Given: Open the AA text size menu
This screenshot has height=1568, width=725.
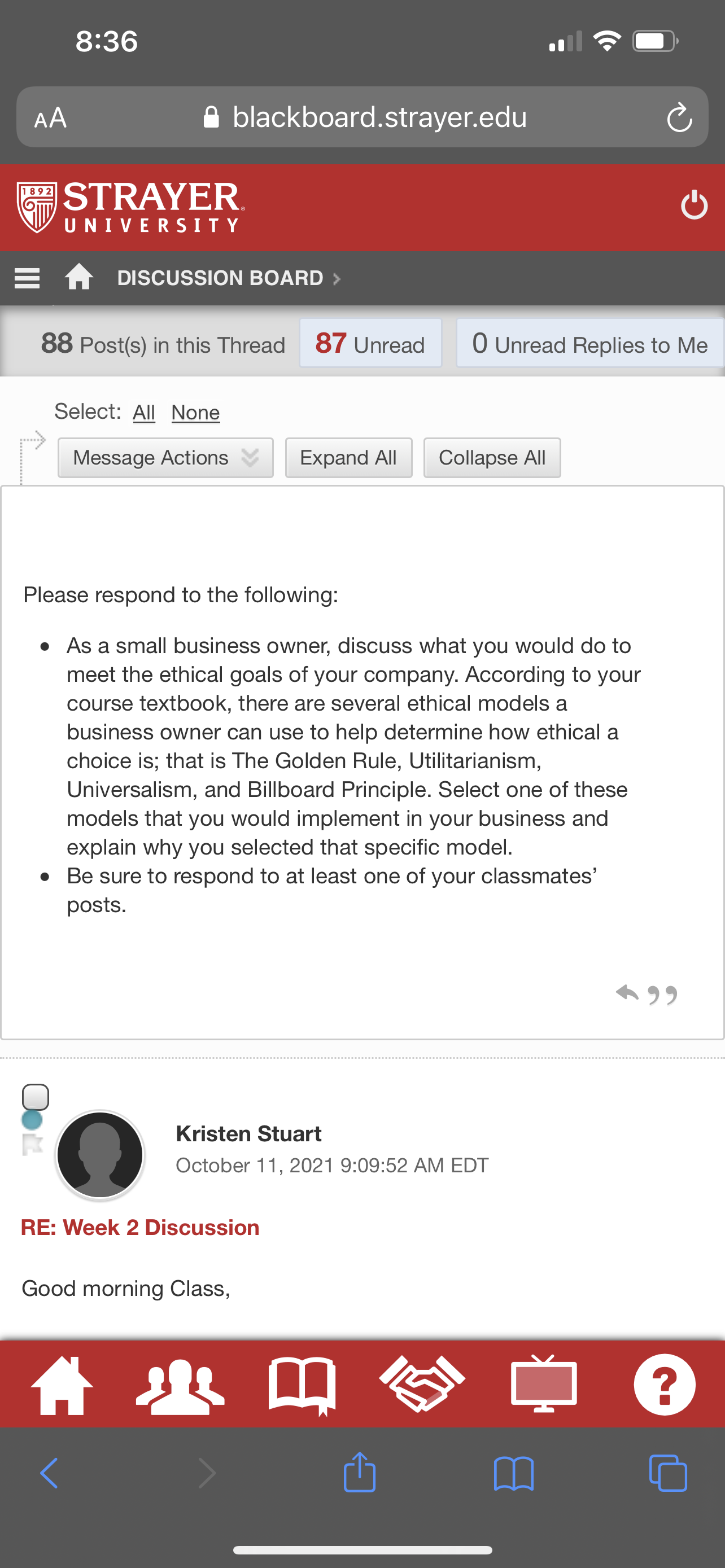Looking at the screenshot, I should pyautogui.click(x=50, y=117).
